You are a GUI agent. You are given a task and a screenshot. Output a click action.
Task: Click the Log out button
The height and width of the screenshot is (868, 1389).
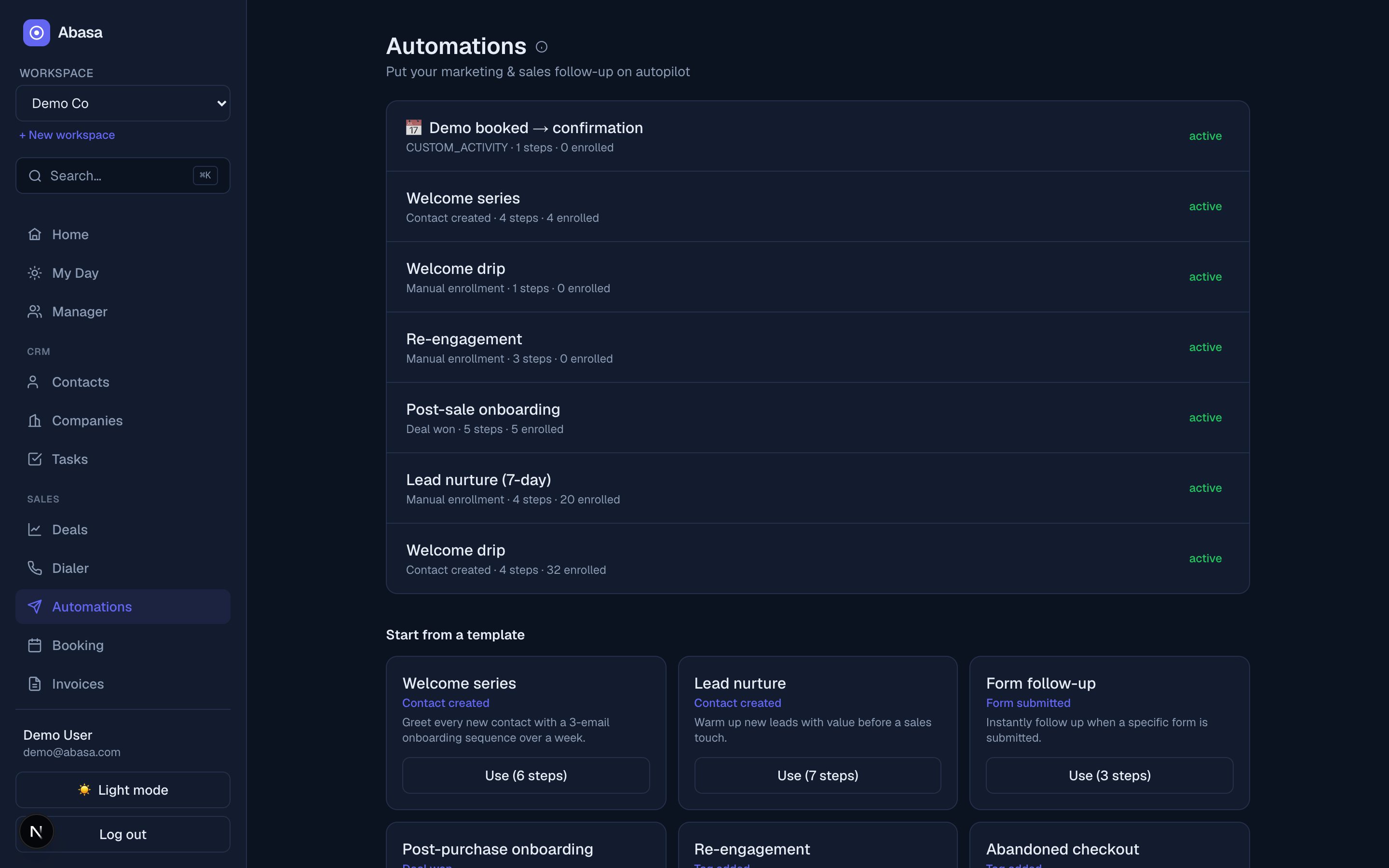(x=123, y=834)
